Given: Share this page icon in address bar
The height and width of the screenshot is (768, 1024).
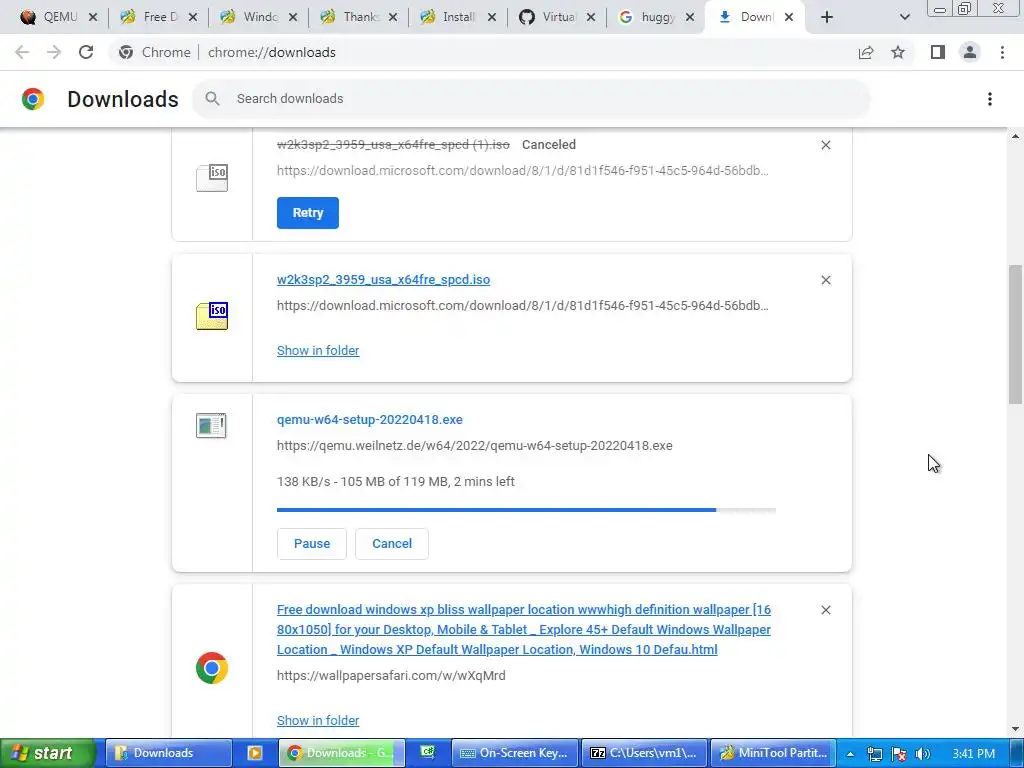Looking at the screenshot, I should pyautogui.click(x=866, y=52).
